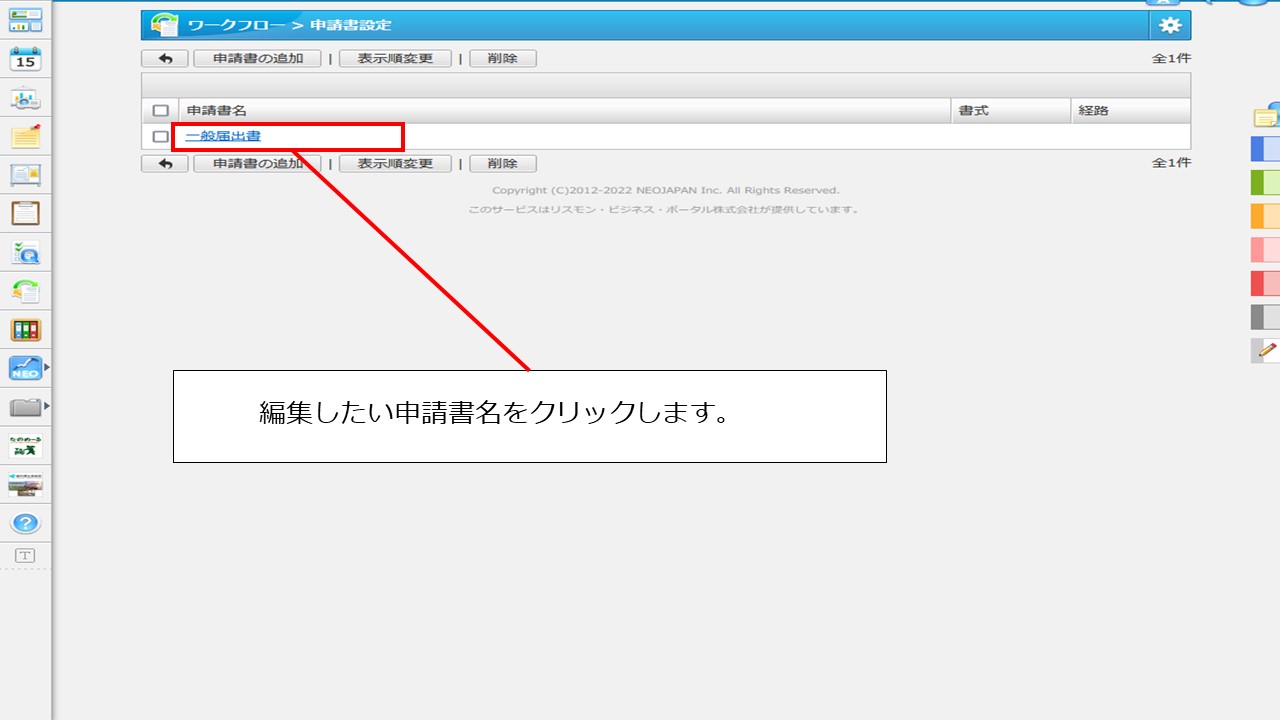Go to ワークフロー via the breadcrumb

237,25
